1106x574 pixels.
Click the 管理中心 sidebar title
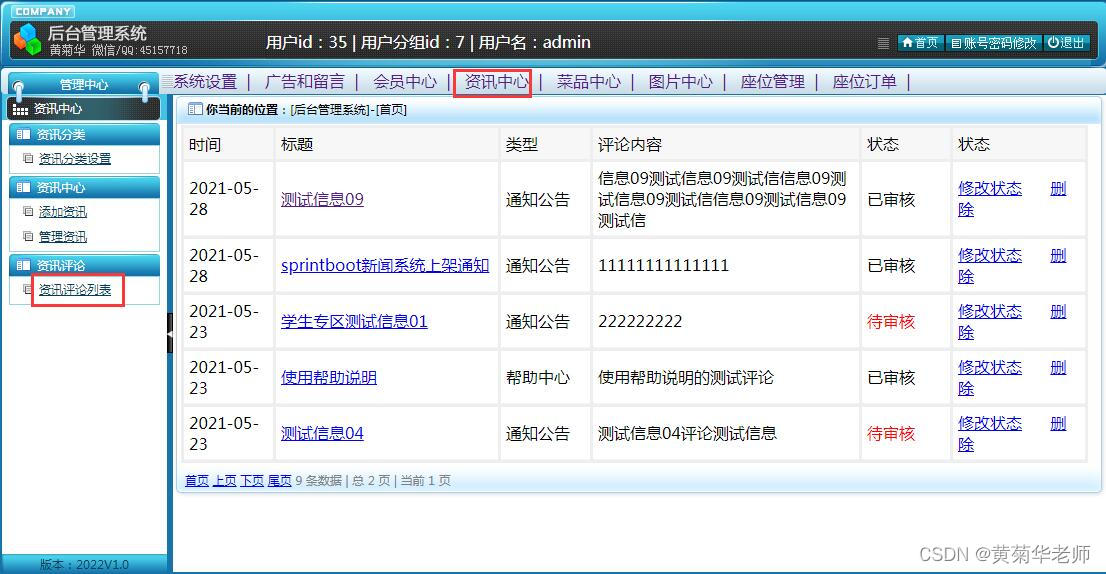click(84, 85)
